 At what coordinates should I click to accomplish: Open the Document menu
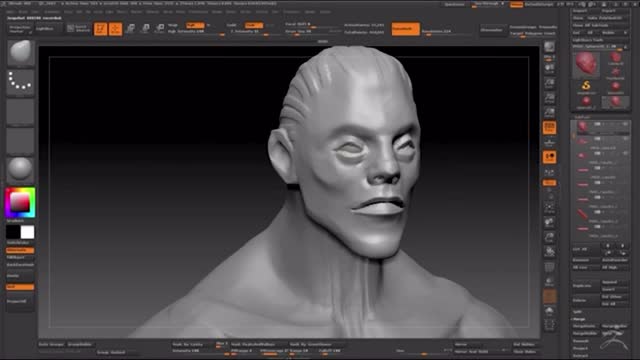point(52,12)
